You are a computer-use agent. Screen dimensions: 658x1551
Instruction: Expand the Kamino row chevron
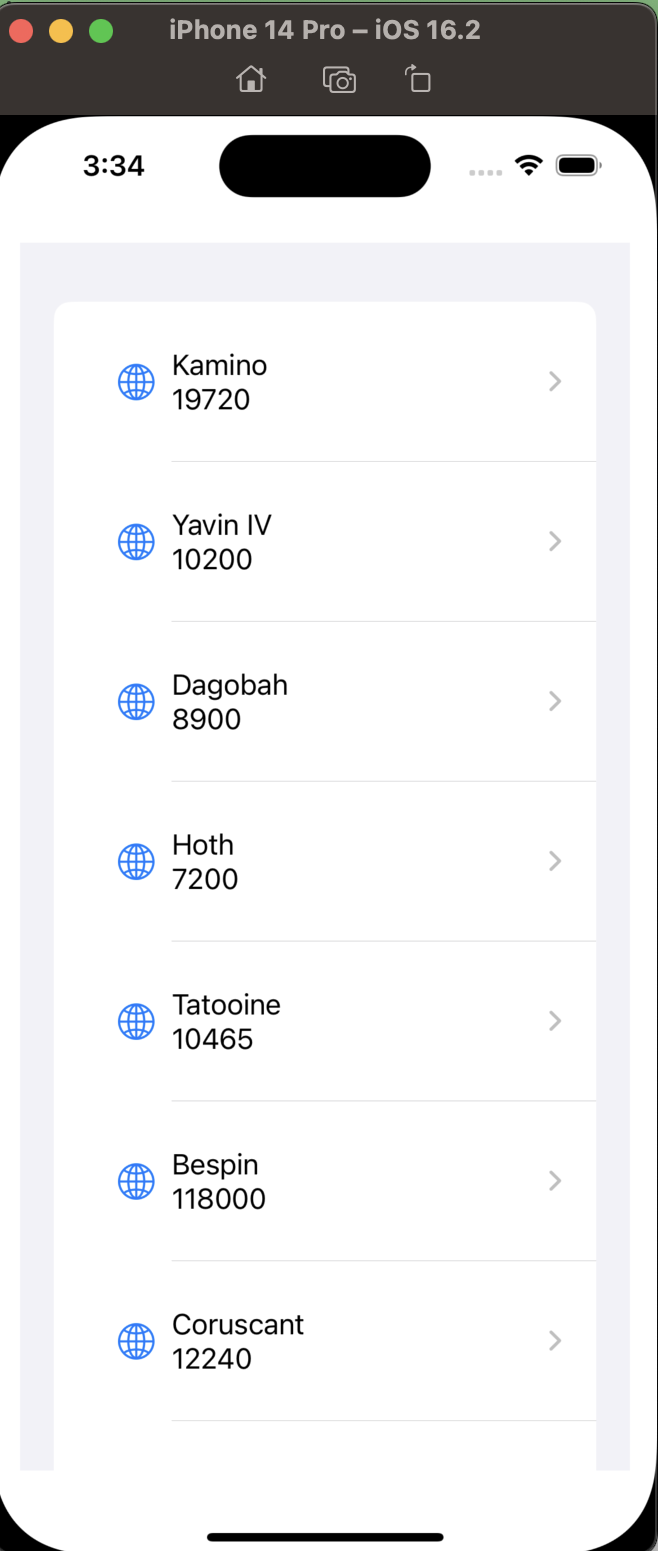(554, 381)
